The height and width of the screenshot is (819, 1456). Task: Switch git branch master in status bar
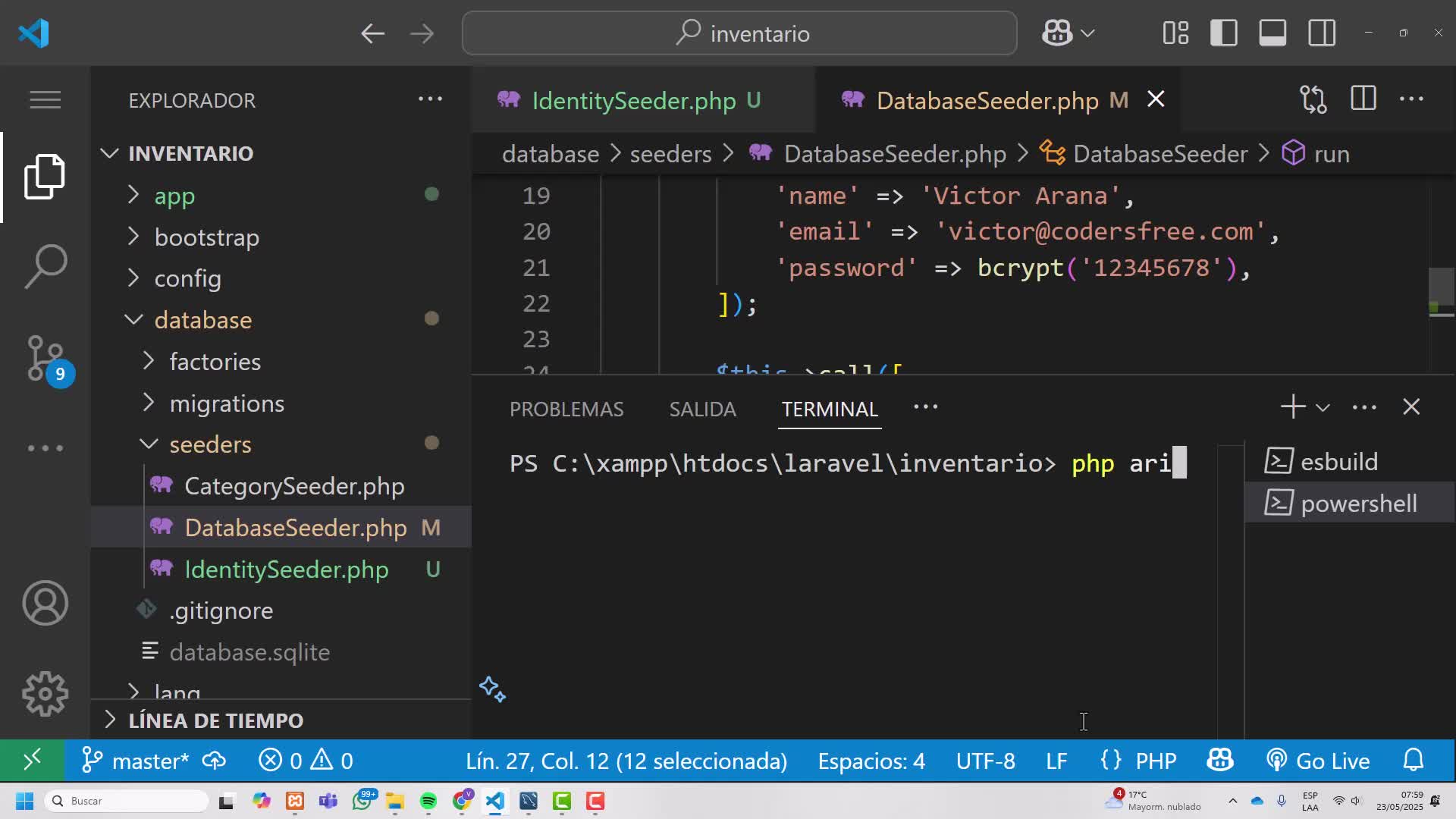pyautogui.click(x=135, y=761)
